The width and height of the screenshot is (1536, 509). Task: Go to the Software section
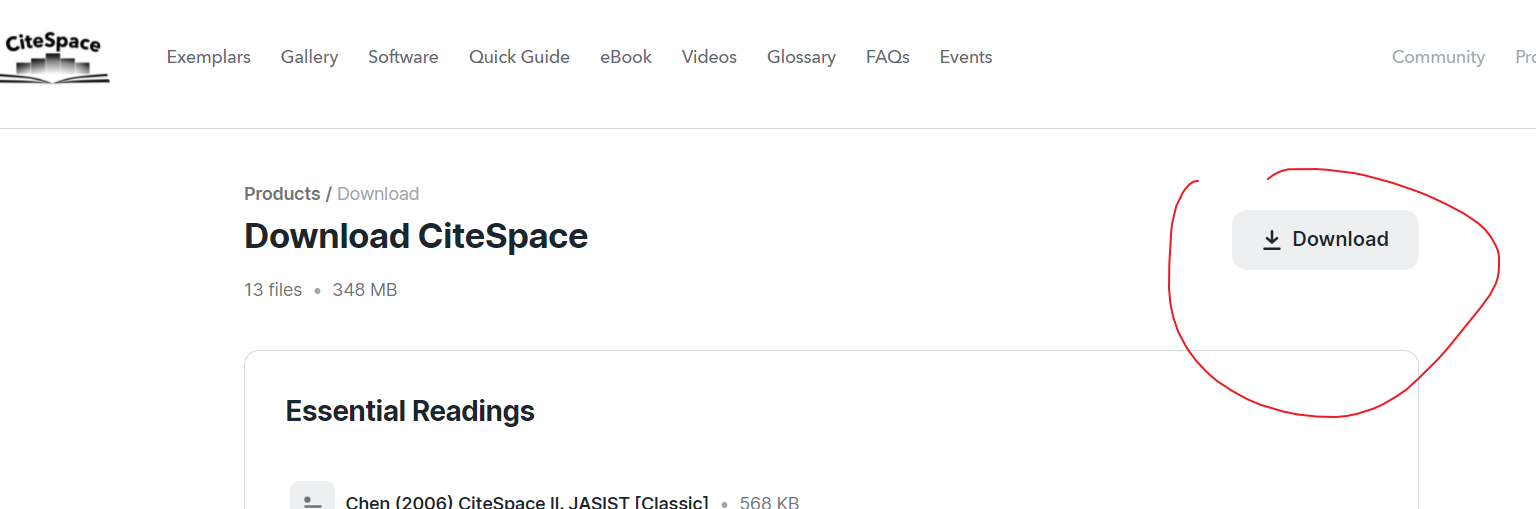point(403,57)
